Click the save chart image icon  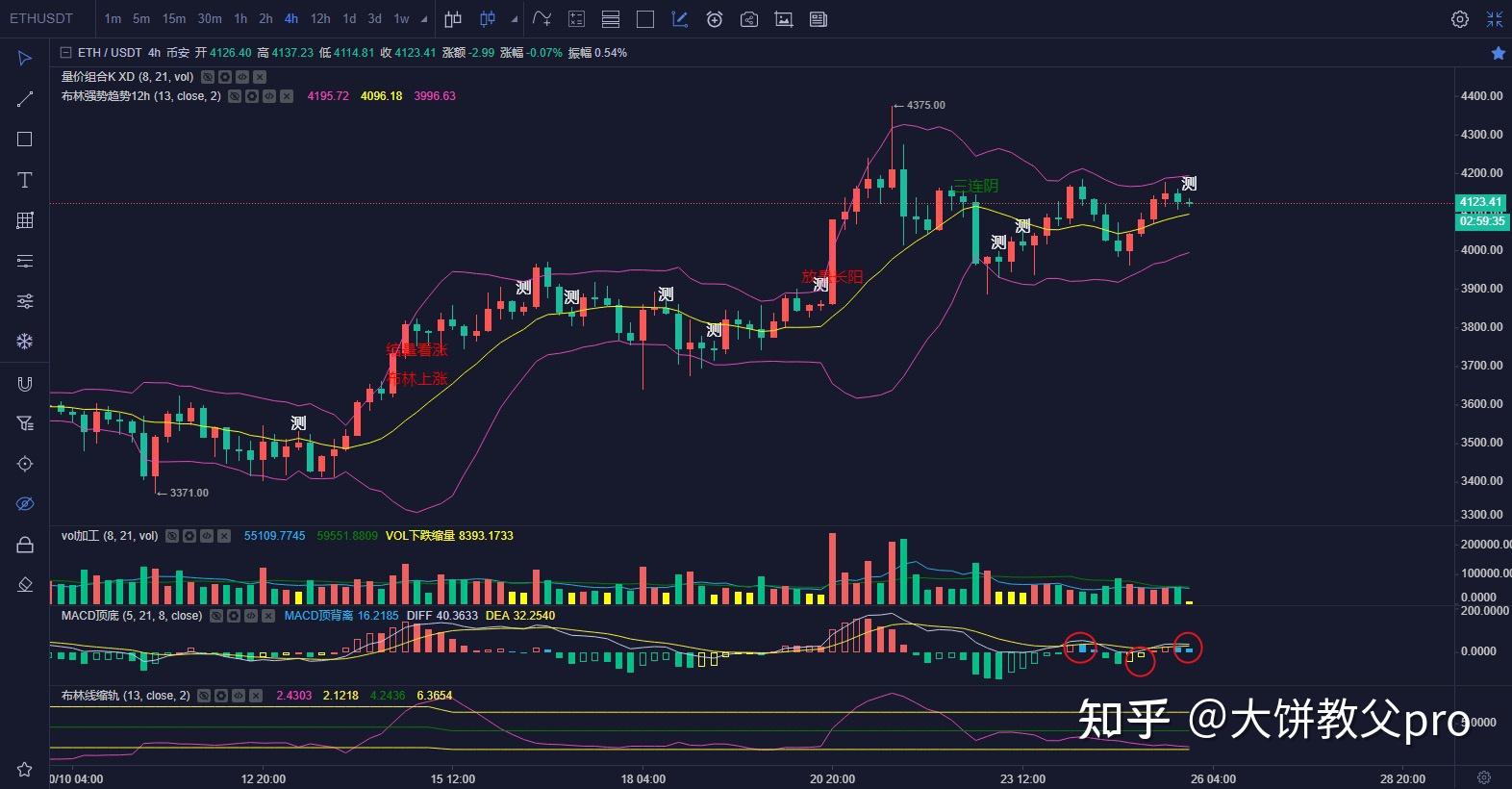(x=784, y=19)
